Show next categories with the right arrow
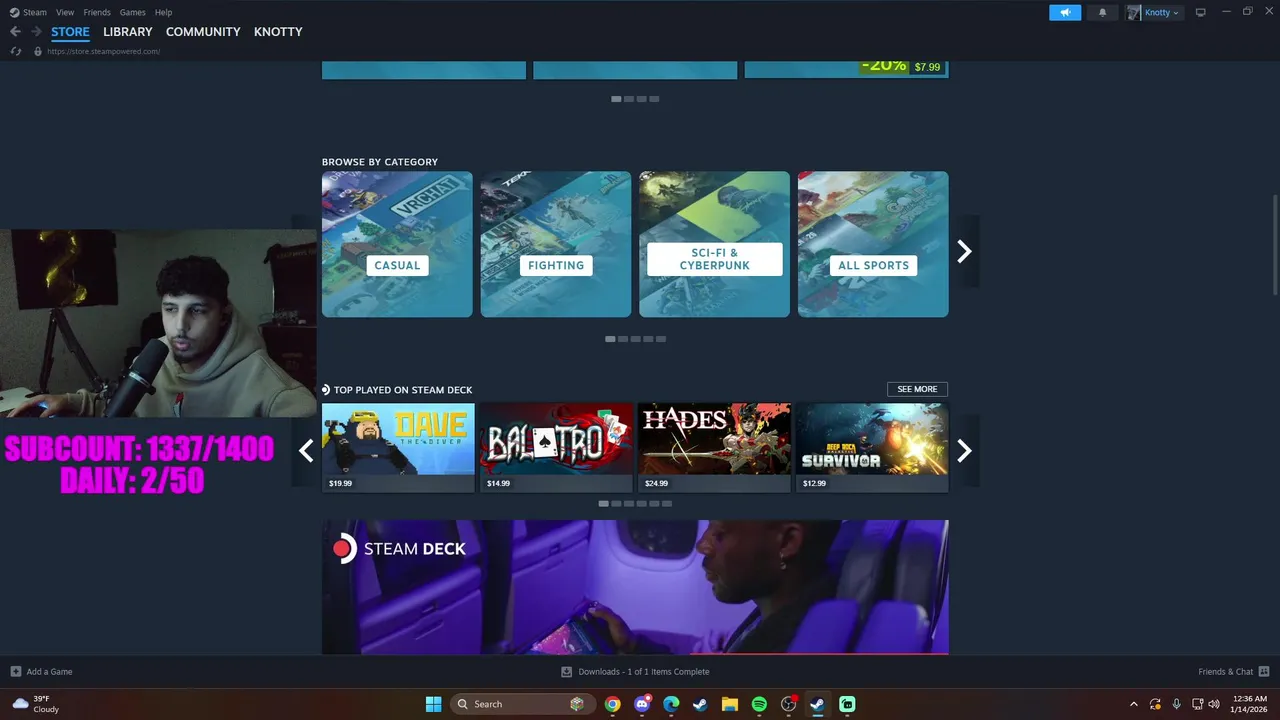The width and height of the screenshot is (1280, 720). click(x=964, y=251)
